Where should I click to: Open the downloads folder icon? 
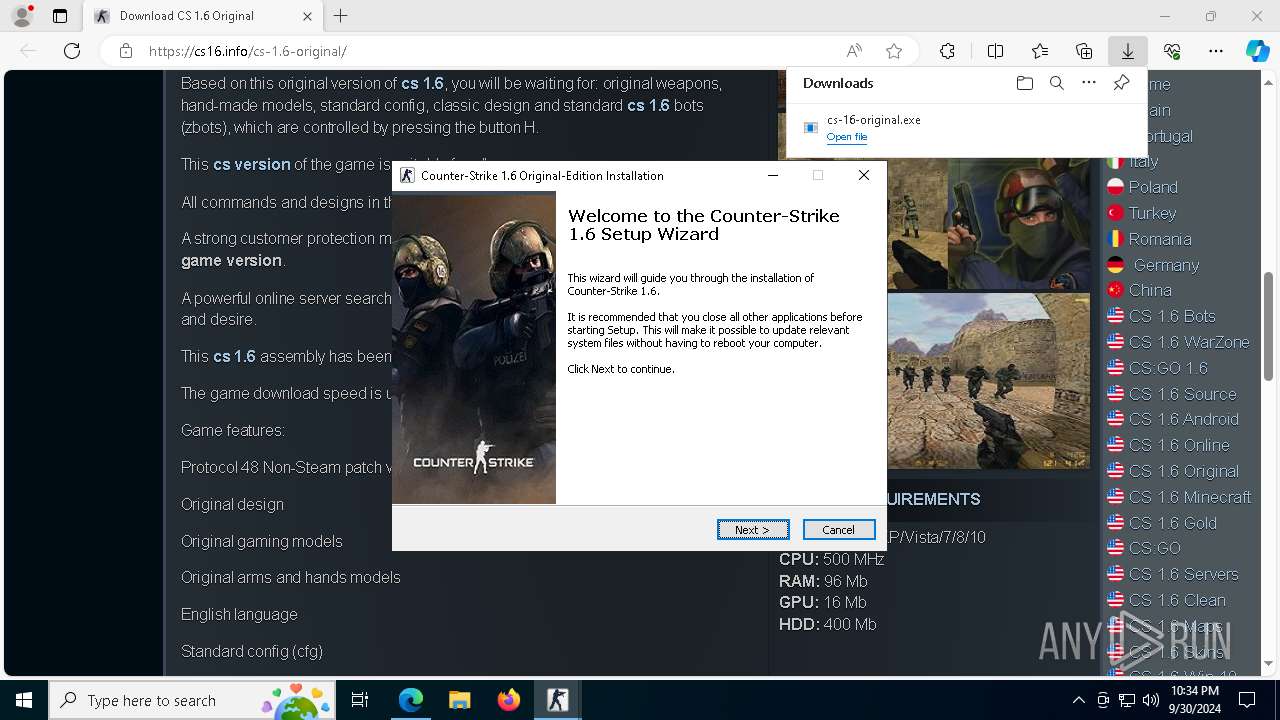[x=1024, y=83]
